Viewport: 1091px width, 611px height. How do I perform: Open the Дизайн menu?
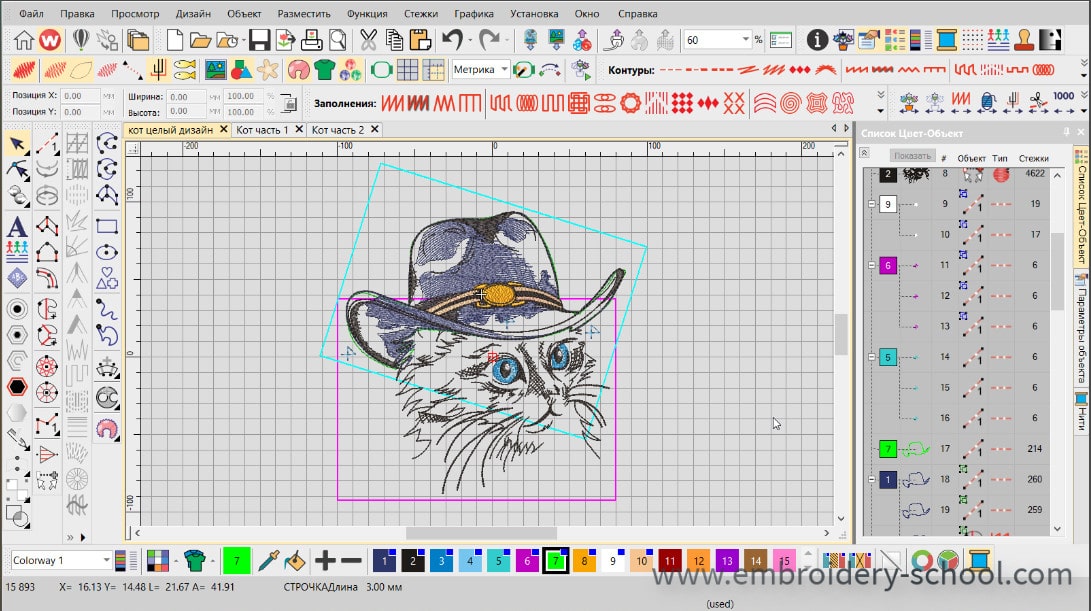tap(193, 13)
